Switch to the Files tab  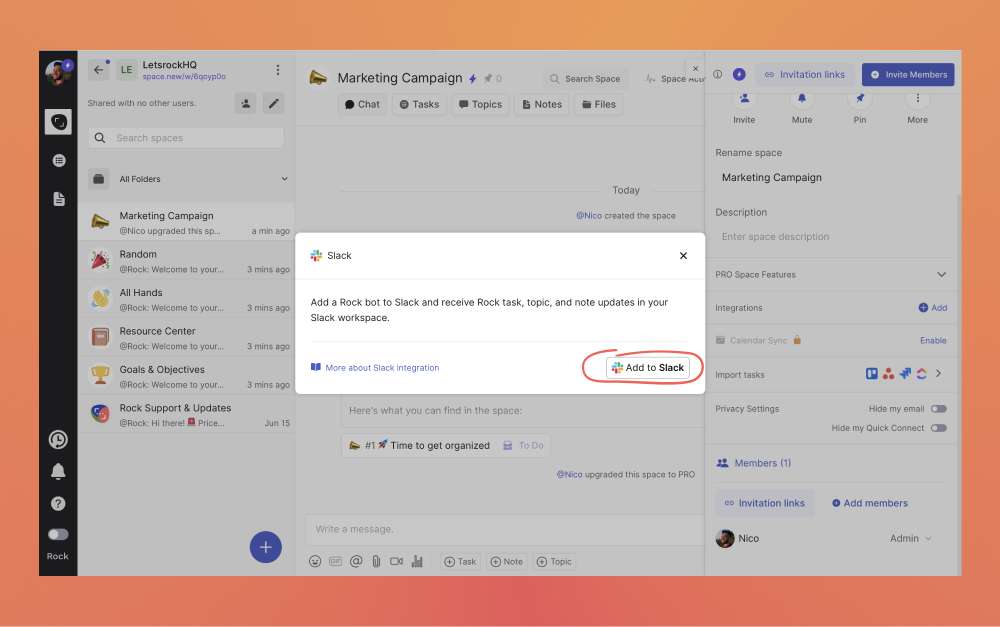pos(599,105)
